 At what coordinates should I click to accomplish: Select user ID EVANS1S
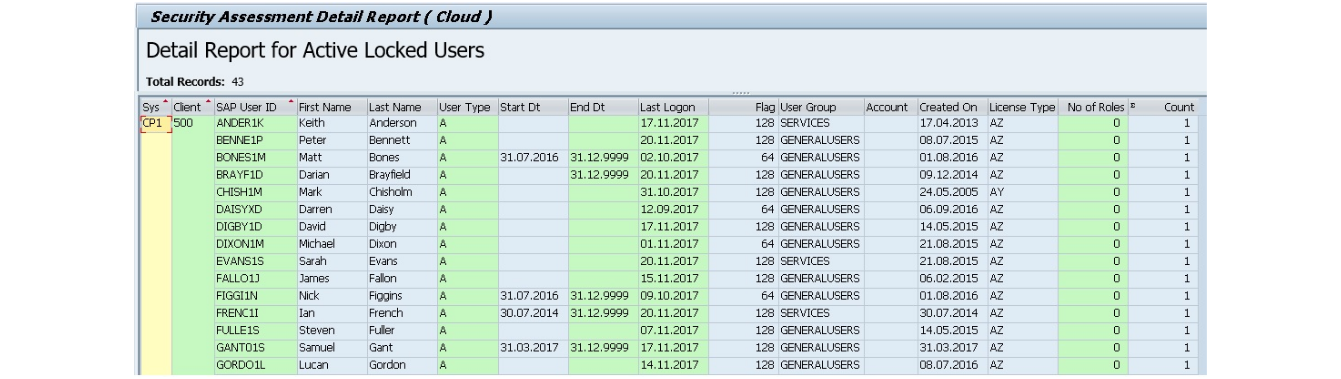tap(255, 260)
